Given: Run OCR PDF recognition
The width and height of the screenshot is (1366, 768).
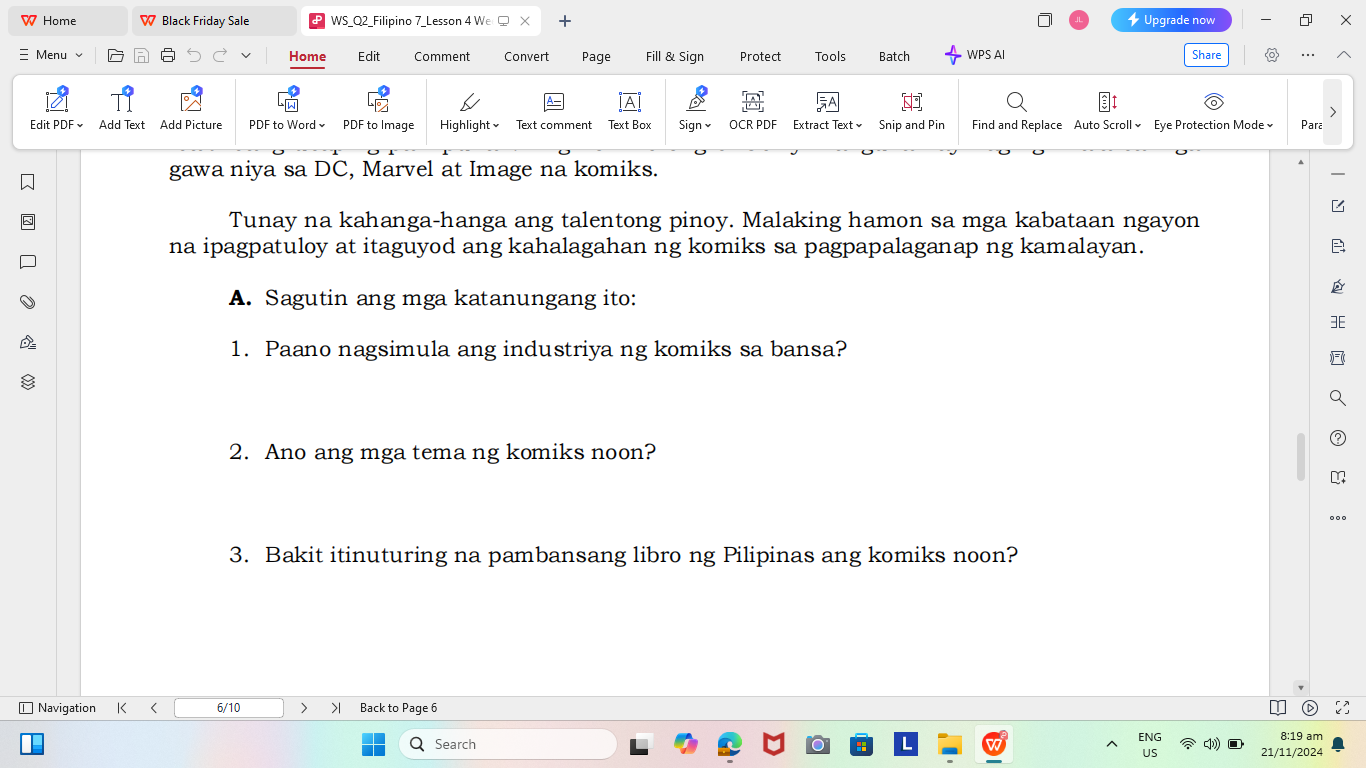Looking at the screenshot, I should click(x=753, y=110).
